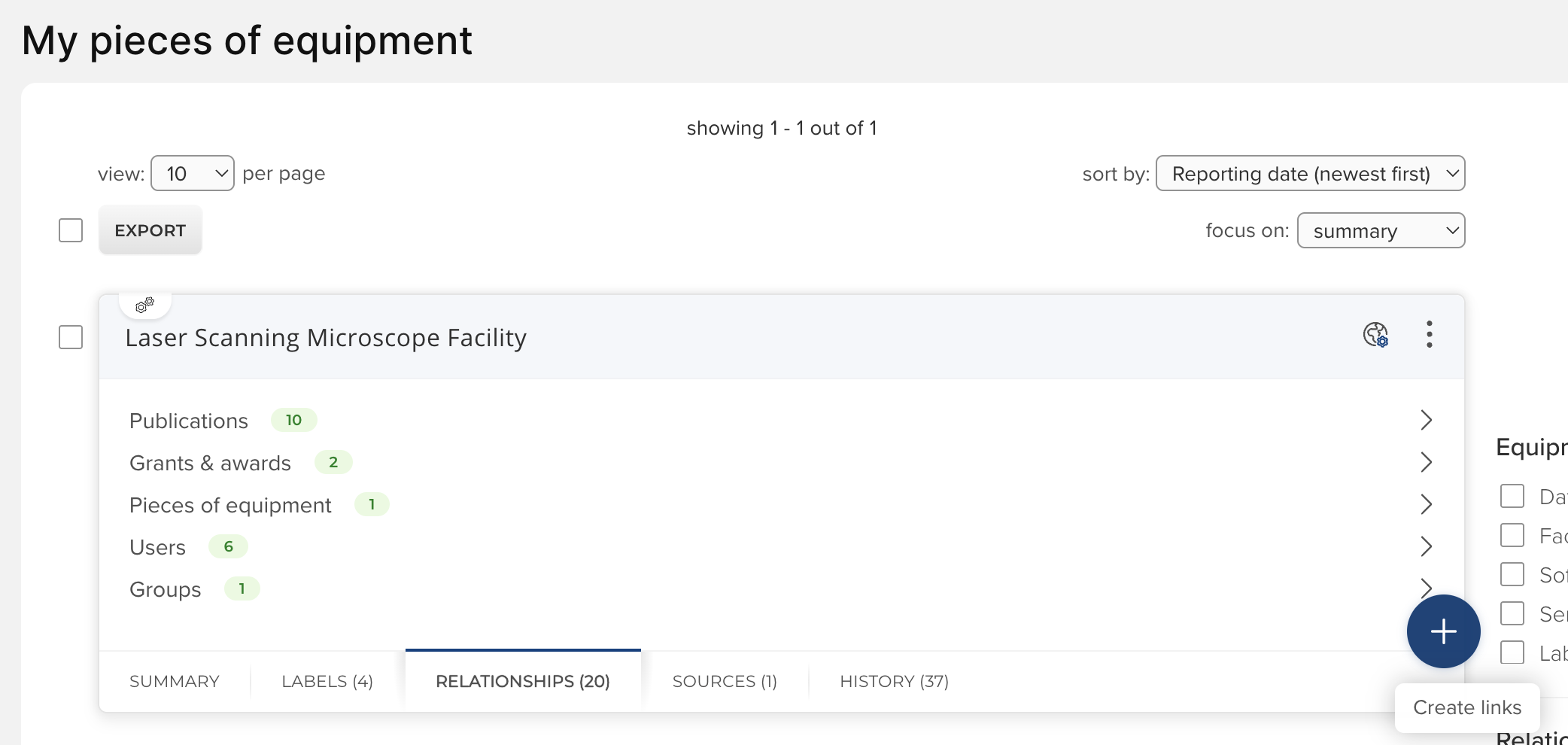Expand the Publications relationships row
The width and height of the screenshot is (1568, 745).
(1425, 420)
